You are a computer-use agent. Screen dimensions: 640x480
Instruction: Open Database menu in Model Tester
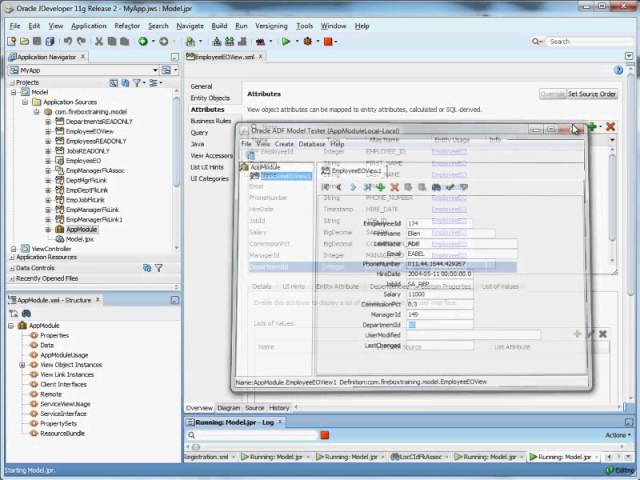pos(312,144)
